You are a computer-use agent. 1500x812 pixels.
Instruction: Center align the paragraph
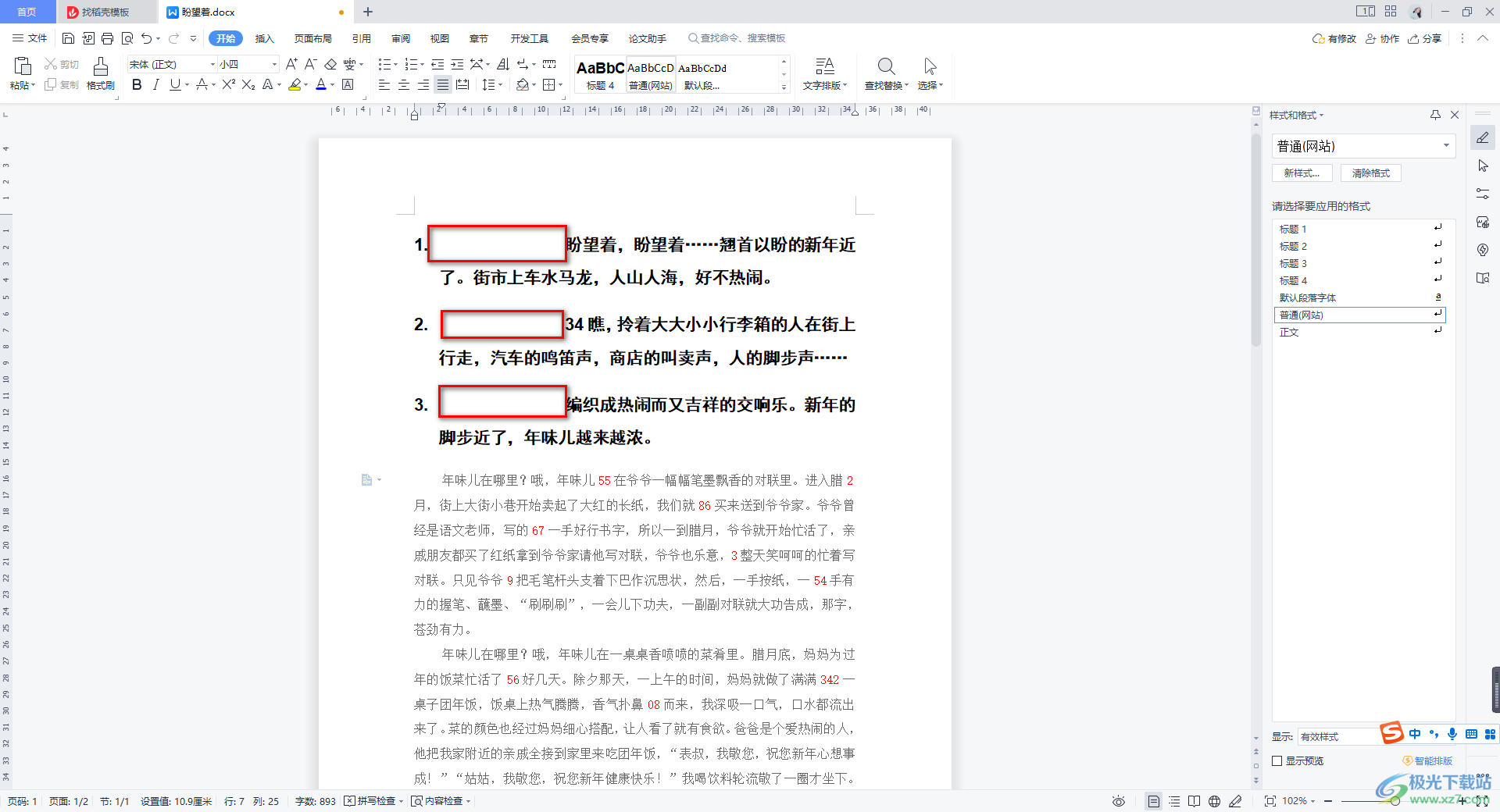click(x=404, y=84)
